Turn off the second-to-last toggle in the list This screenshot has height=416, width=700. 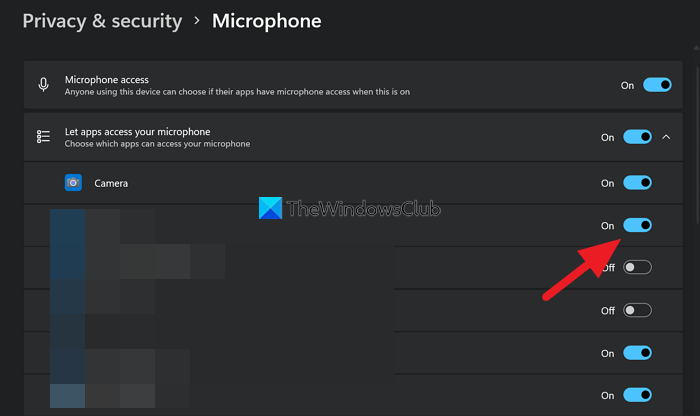pyautogui.click(x=637, y=352)
